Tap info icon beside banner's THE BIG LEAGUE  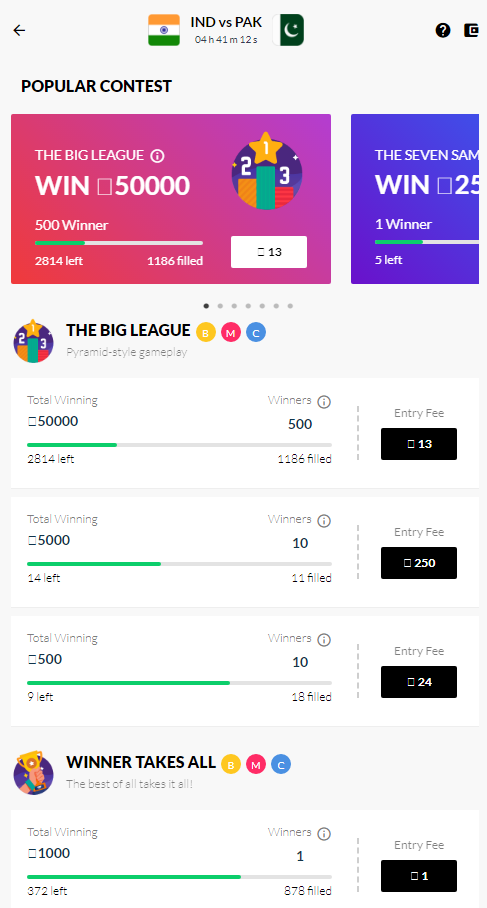pos(158,156)
